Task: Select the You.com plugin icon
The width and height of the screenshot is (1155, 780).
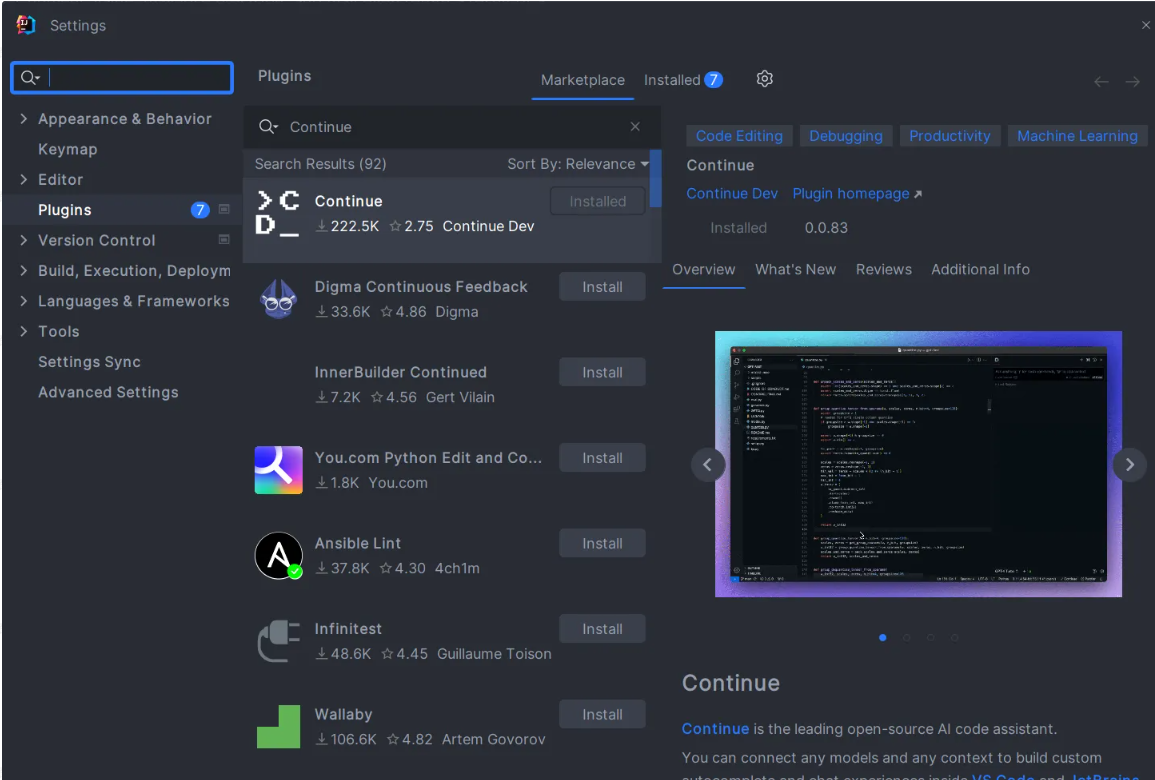Action: [x=278, y=470]
